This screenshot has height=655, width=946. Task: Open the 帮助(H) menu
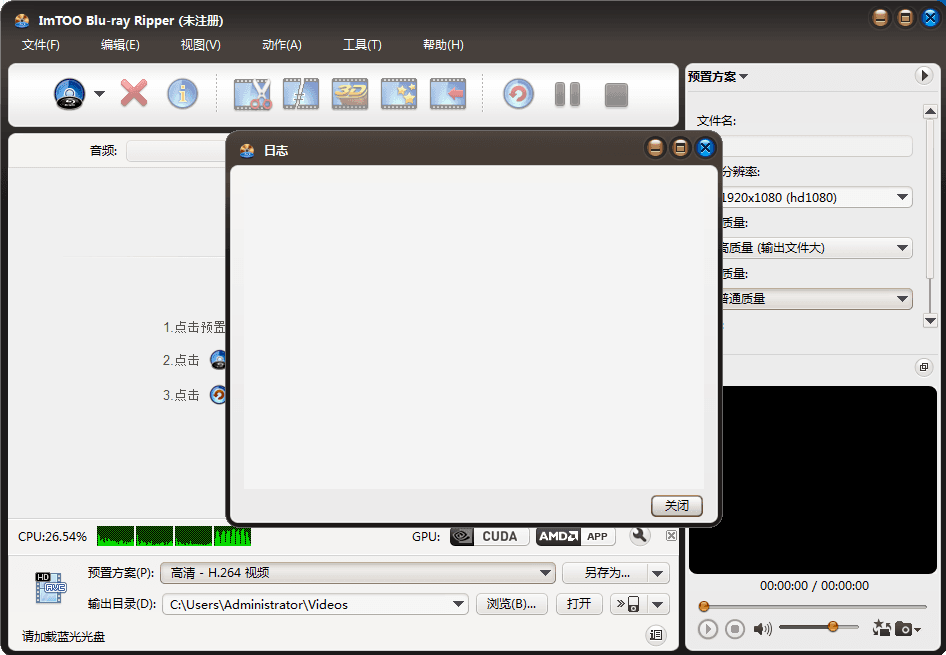tap(443, 45)
